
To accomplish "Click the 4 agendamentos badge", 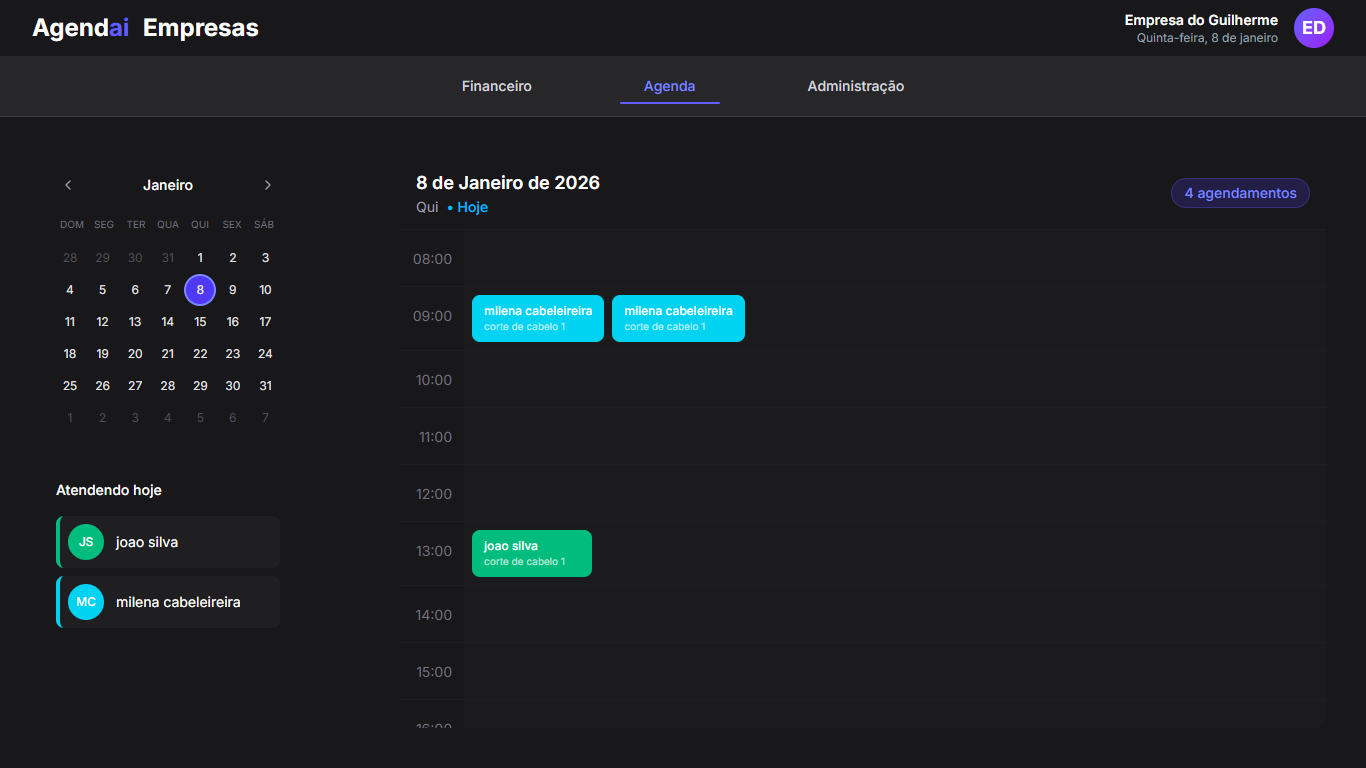I will click(x=1239, y=193).
